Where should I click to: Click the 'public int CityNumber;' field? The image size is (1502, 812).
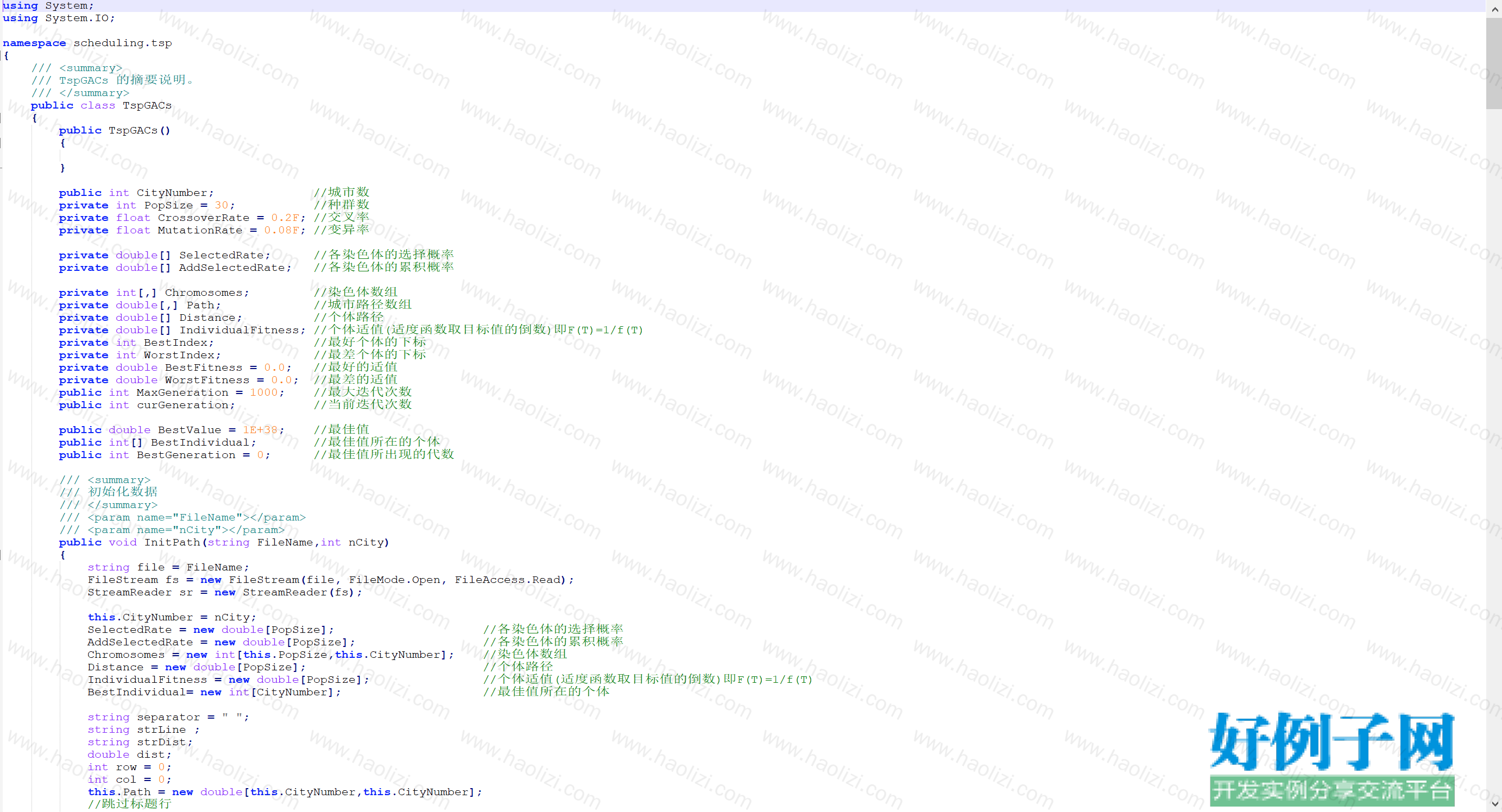click(136, 193)
